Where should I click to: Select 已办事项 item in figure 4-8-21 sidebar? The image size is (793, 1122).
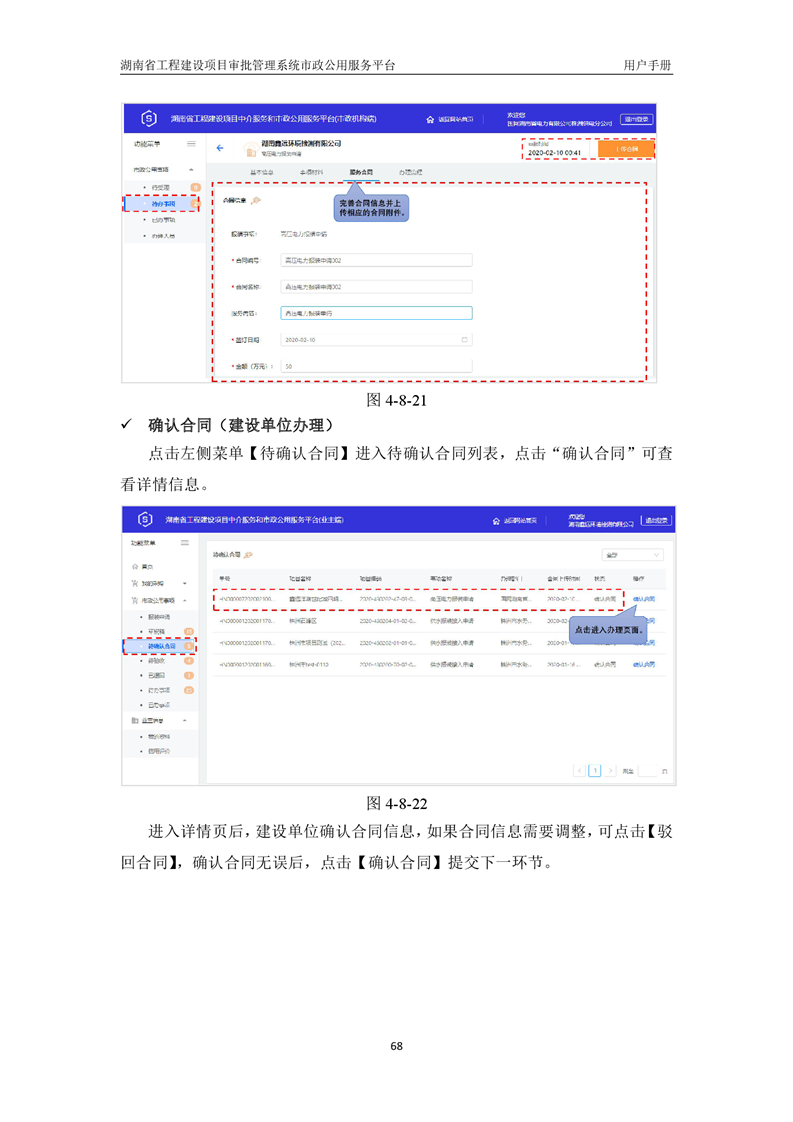pos(163,220)
